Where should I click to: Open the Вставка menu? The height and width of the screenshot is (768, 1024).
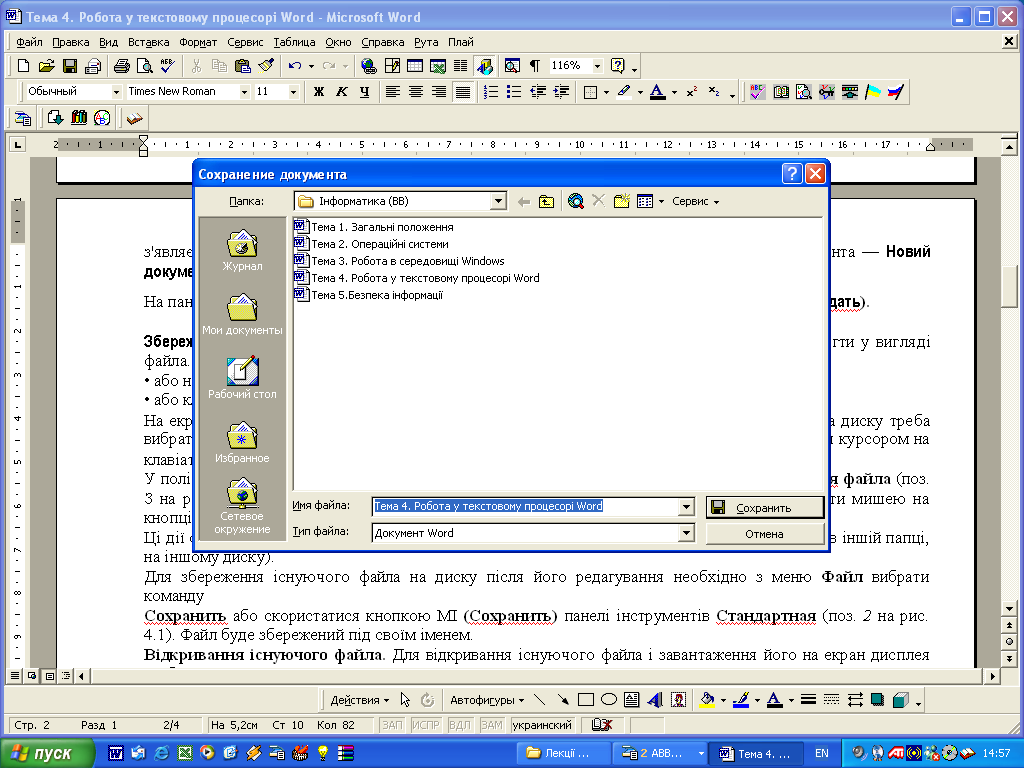[148, 42]
